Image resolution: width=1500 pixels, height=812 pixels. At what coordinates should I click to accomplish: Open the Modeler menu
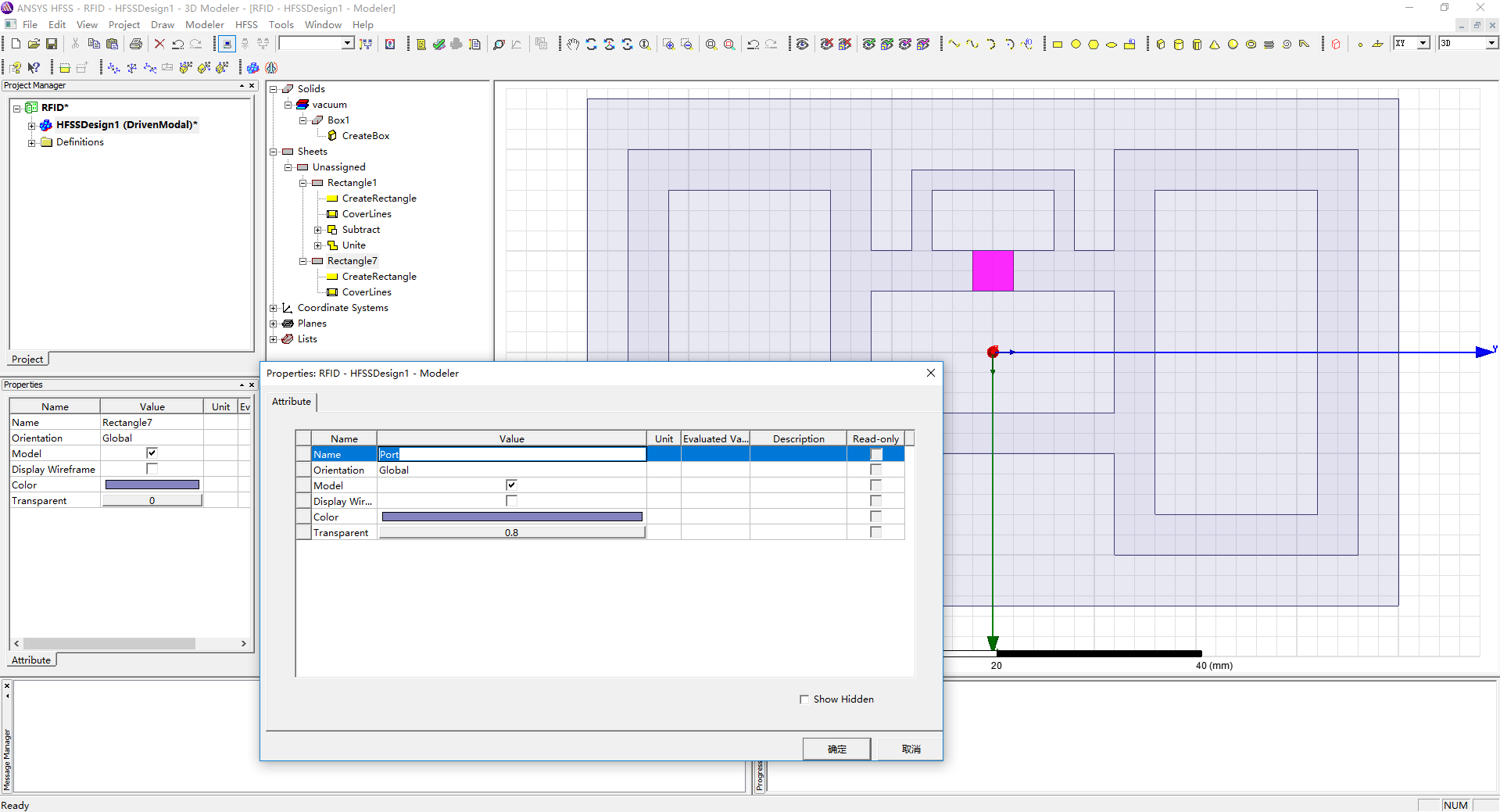click(204, 24)
